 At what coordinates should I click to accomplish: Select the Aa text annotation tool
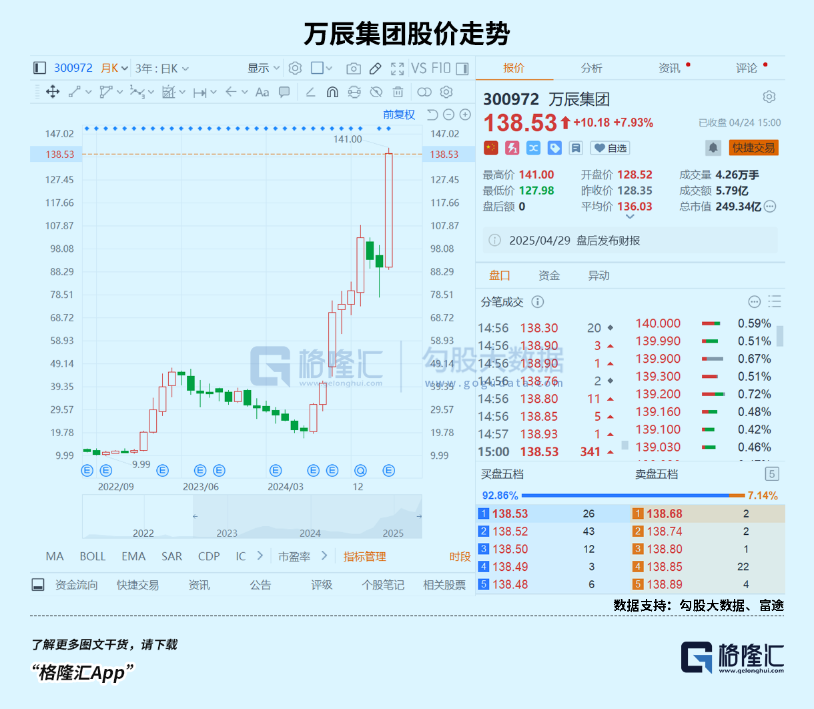coord(261,92)
